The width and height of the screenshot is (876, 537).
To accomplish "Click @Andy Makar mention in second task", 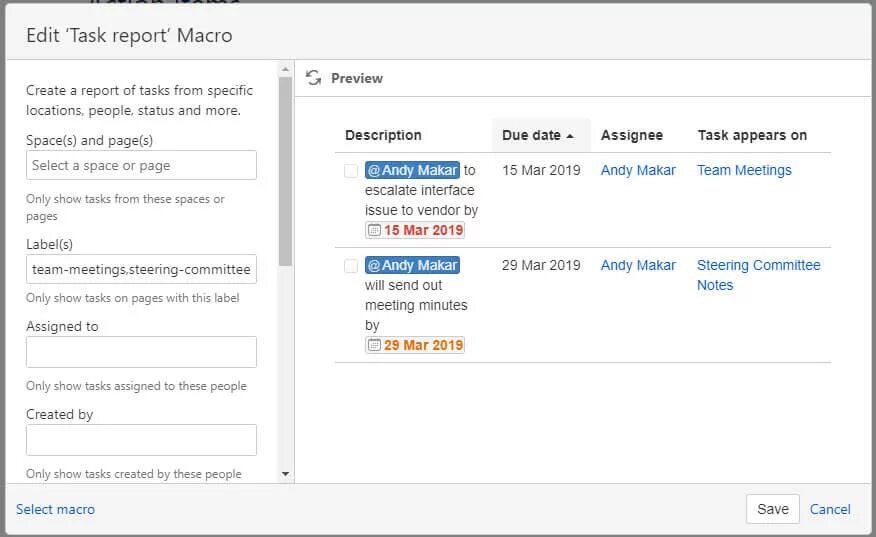I will (x=412, y=265).
